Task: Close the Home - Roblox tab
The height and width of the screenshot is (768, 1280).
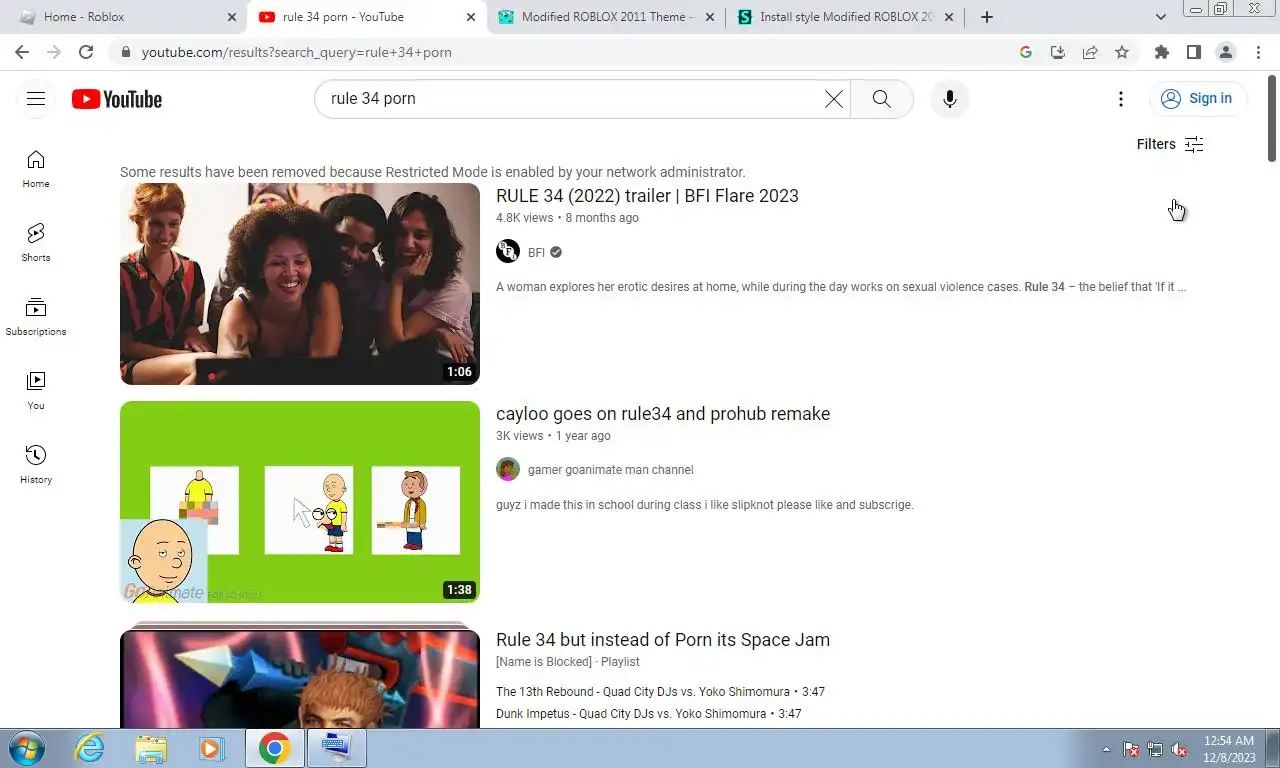Action: click(232, 17)
